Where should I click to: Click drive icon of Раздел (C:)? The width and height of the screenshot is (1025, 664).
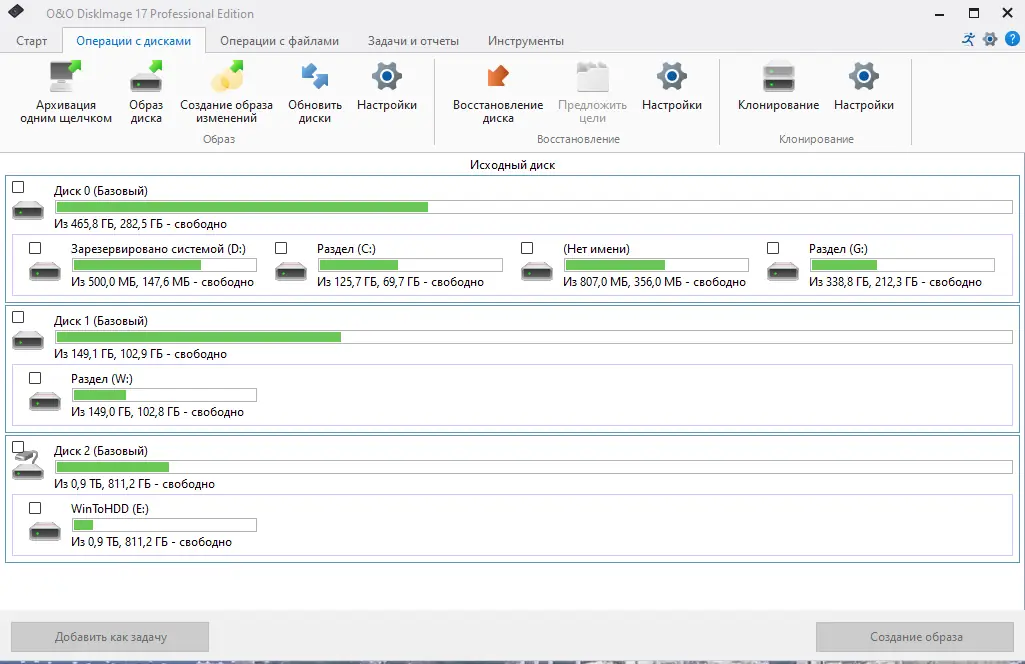pyautogui.click(x=291, y=271)
